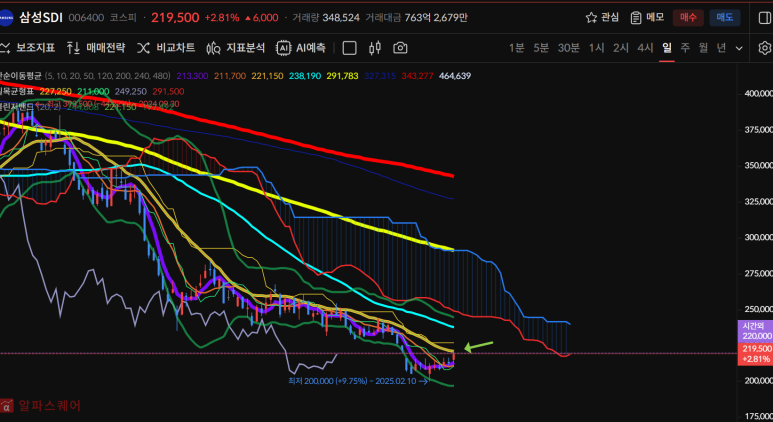Click the 시간외 220,000 price tag

coord(754,331)
